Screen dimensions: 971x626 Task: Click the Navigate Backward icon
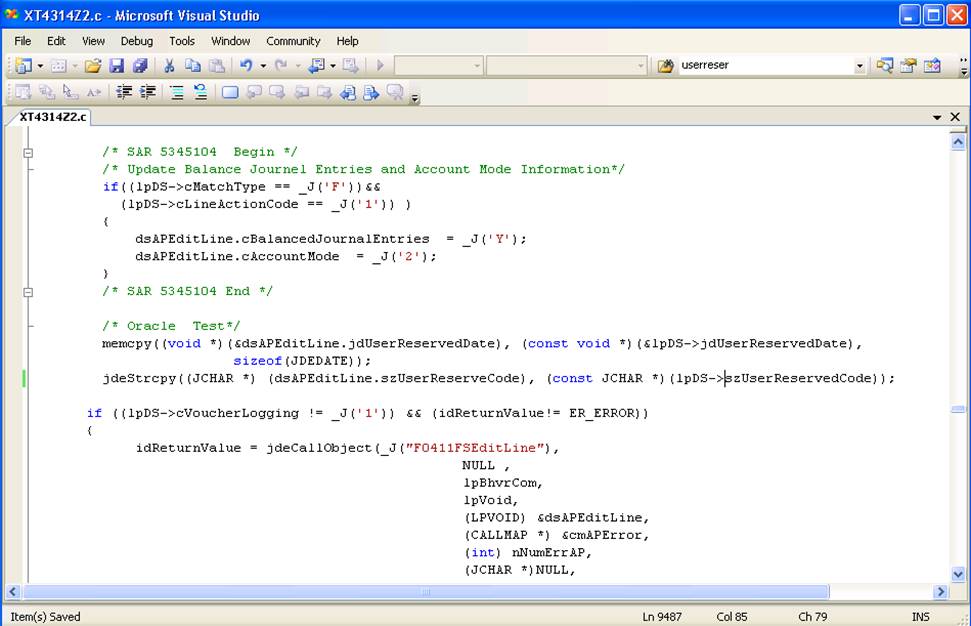pyautogui.click(x=316, y=65)
